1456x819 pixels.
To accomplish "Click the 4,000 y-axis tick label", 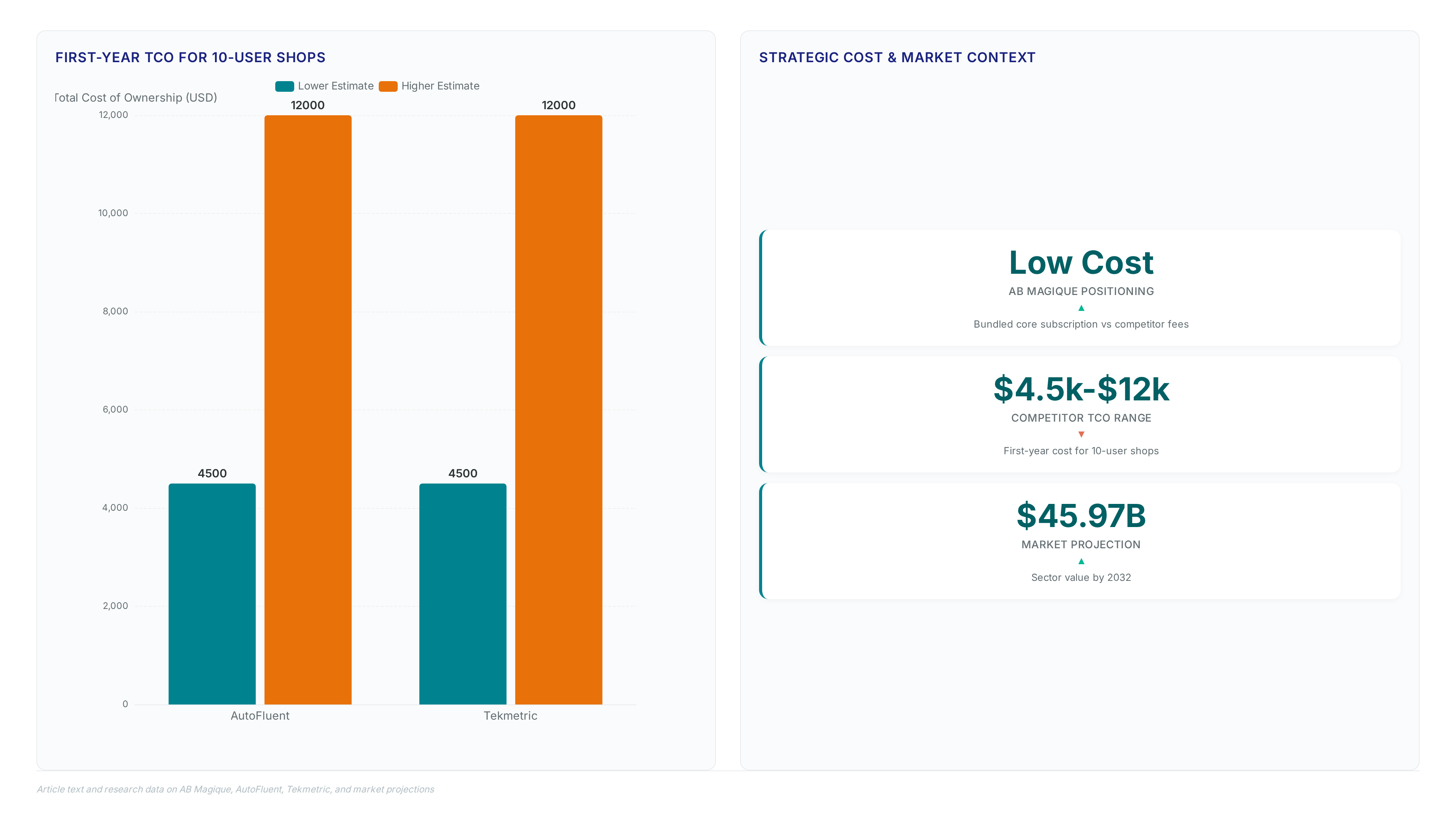I will click(x=115, y=508).
